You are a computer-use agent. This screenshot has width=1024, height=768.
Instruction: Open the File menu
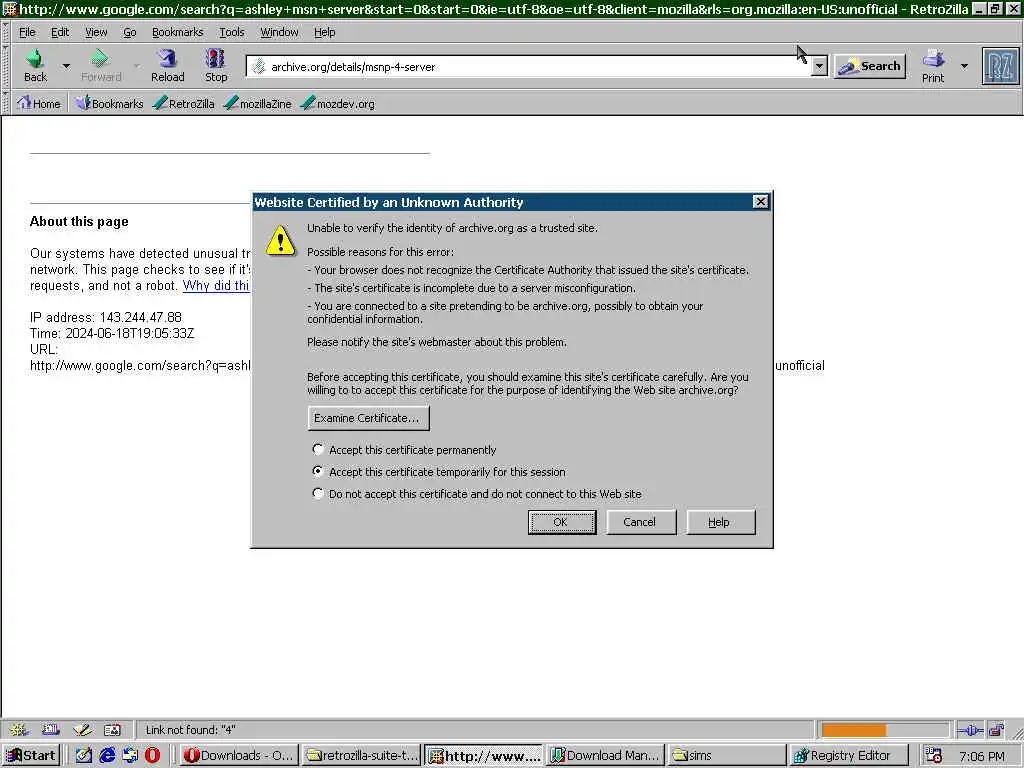coord(27,32)
